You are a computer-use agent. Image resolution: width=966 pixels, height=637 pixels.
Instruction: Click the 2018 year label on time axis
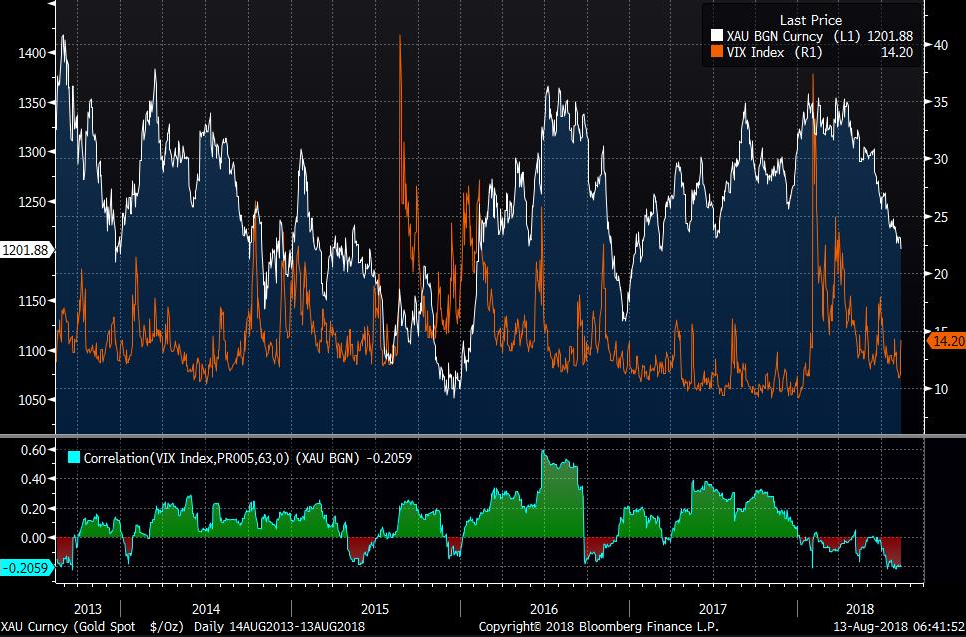[860, 608]
